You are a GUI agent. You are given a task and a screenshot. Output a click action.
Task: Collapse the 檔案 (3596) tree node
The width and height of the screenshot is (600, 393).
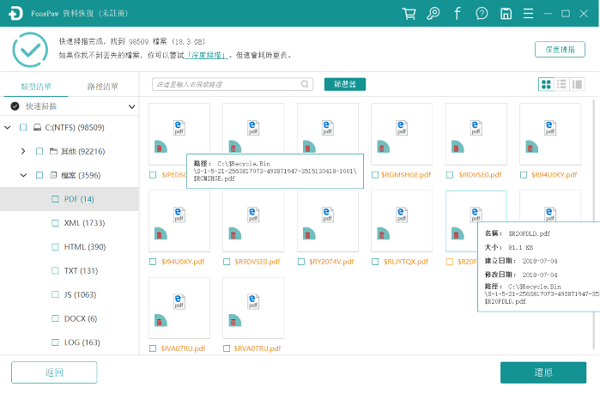tap(23, 175)
